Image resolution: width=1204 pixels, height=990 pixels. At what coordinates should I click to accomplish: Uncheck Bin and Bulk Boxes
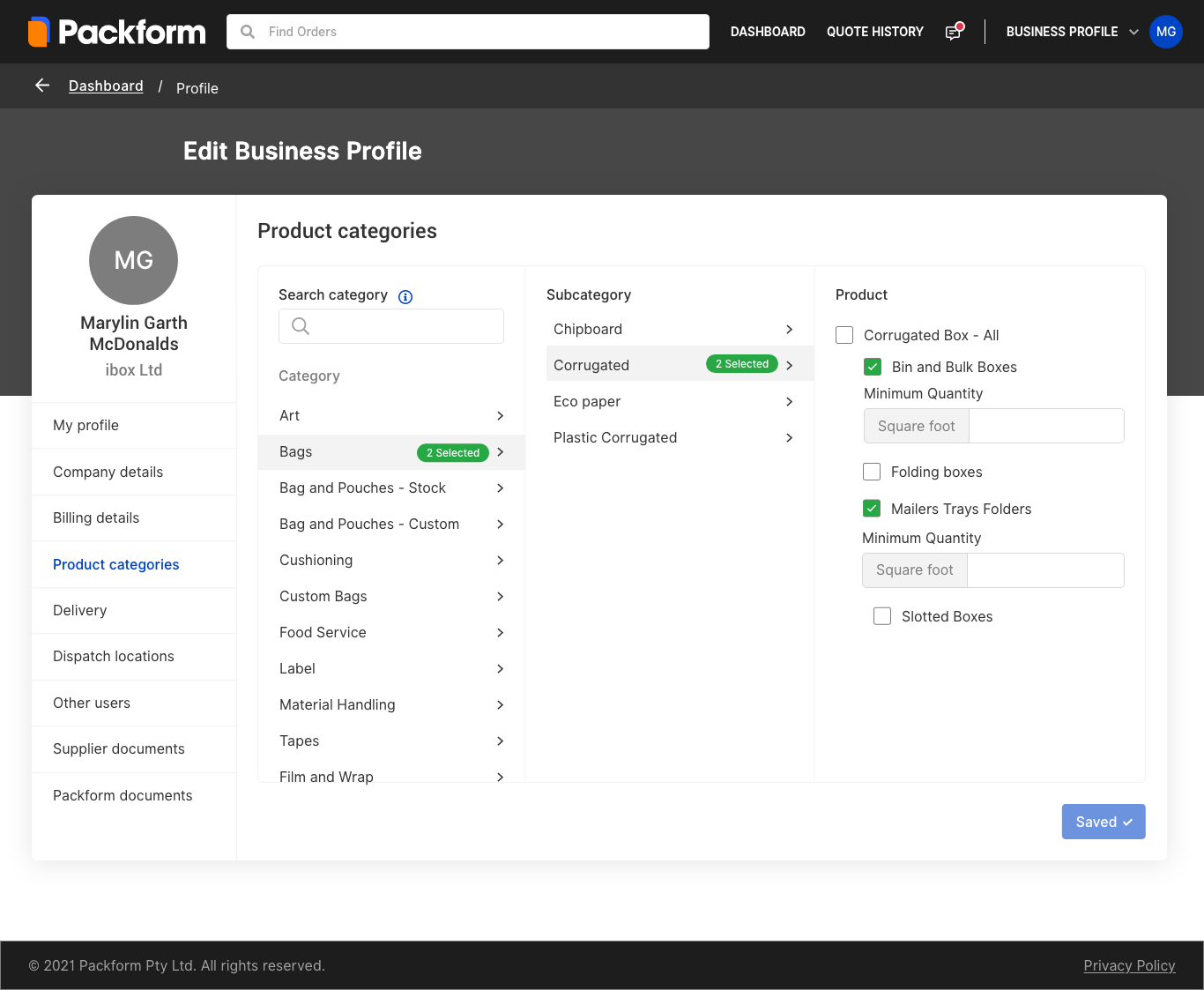click(873, 367)
